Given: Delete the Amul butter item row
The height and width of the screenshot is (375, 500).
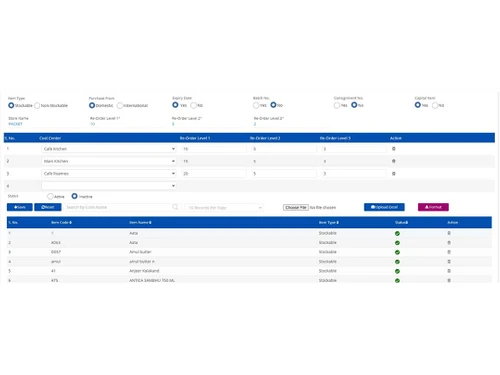Looking at the screenshot, I should [x=449, y=252].
